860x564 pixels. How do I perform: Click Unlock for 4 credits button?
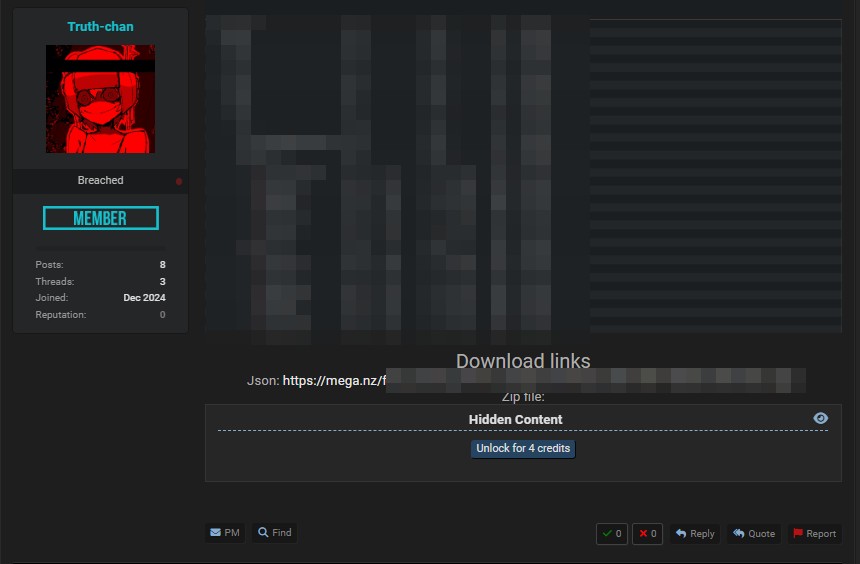click(x=523, y=449)
